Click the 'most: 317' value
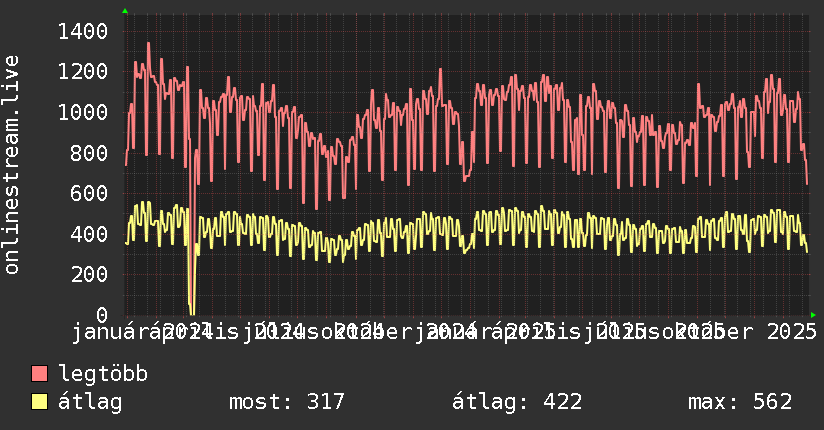The width and height of the screenshot is (824, 430). click(x=287, y=402)
